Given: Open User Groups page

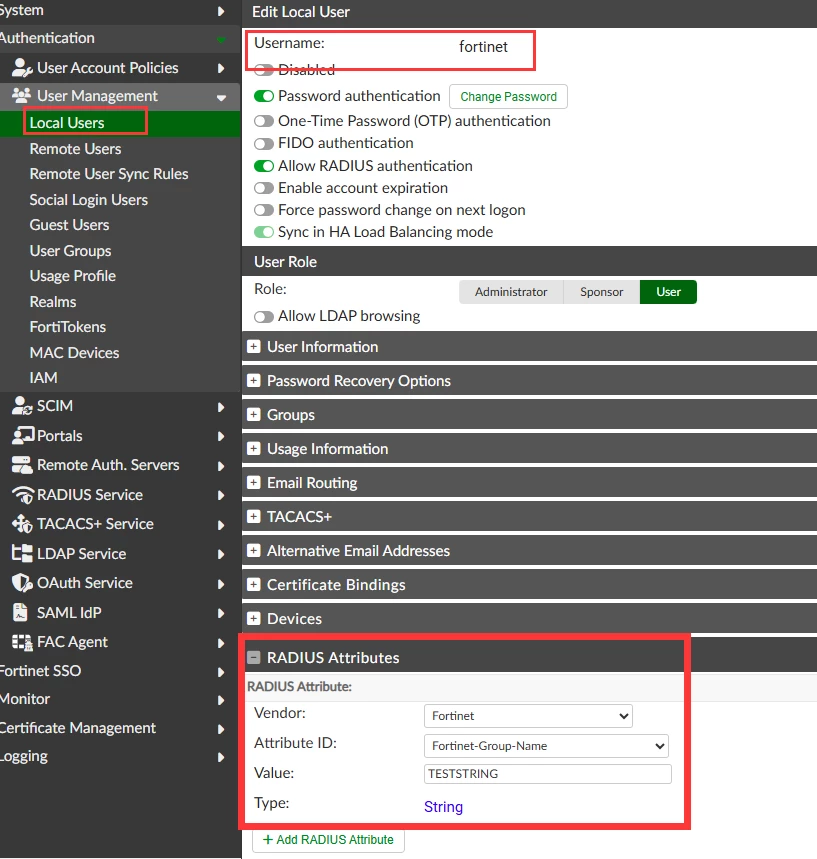Looking at the screenshot, I should (70, 250).
